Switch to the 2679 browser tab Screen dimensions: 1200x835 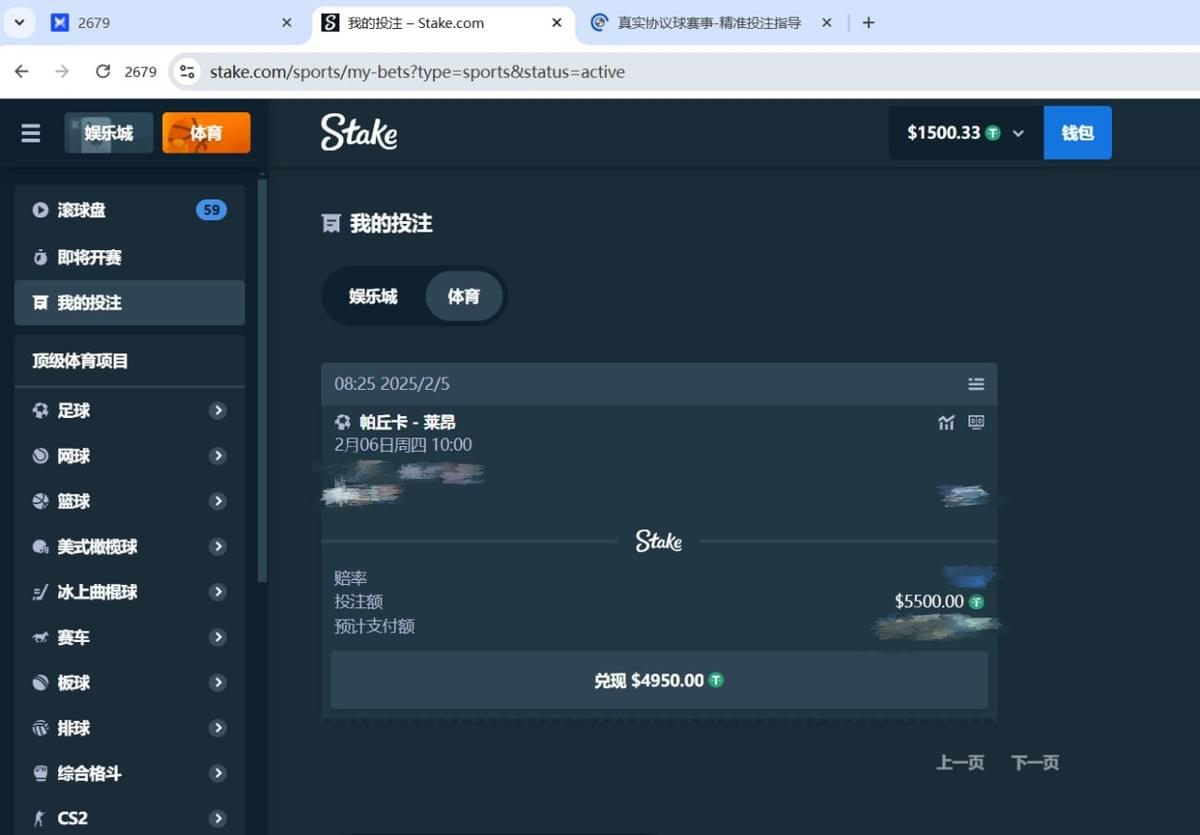[x=175, y=22]
